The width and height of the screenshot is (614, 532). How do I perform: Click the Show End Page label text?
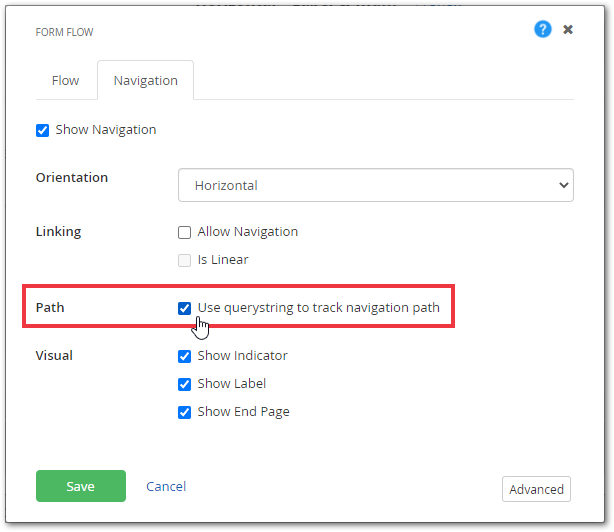[243, 412]
